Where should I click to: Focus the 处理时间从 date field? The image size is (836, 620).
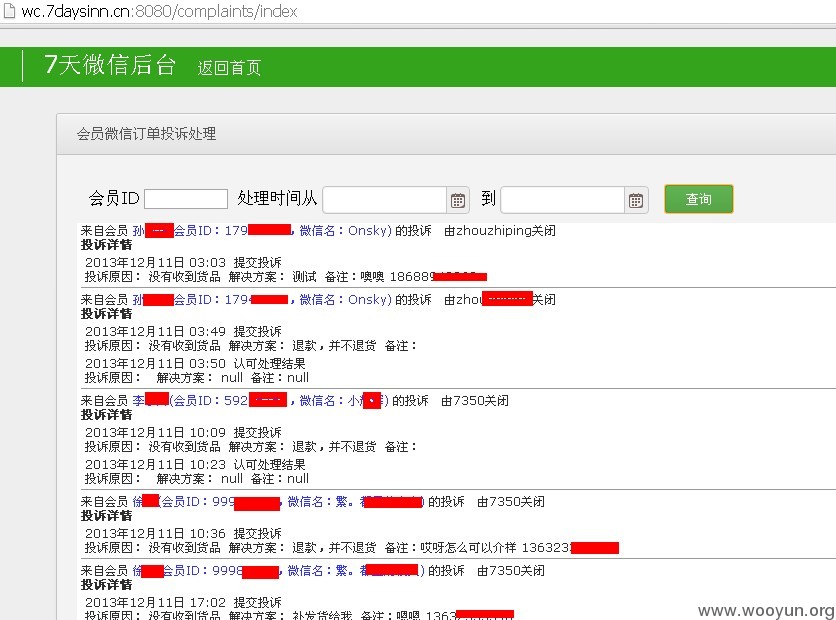tap(384, 200)
